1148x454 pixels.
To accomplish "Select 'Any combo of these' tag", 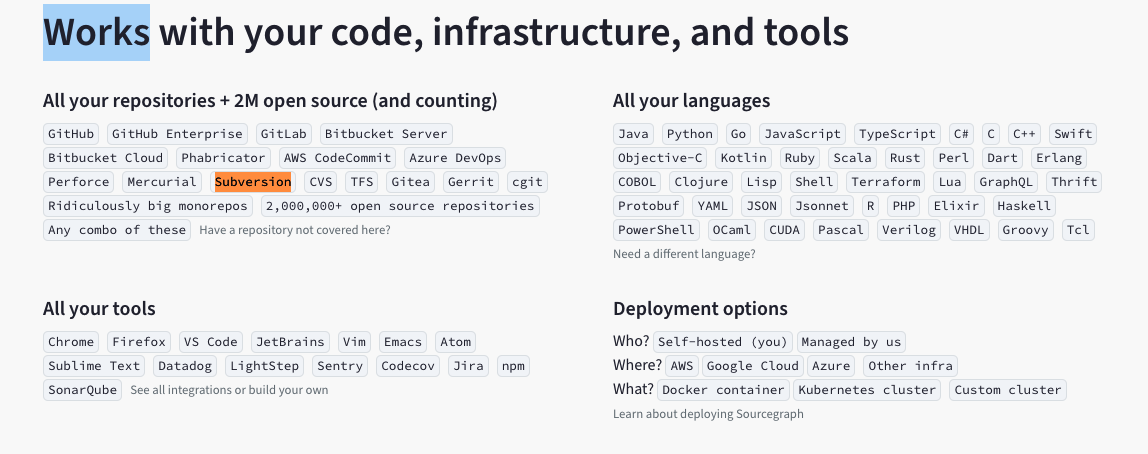I will 117,230.
